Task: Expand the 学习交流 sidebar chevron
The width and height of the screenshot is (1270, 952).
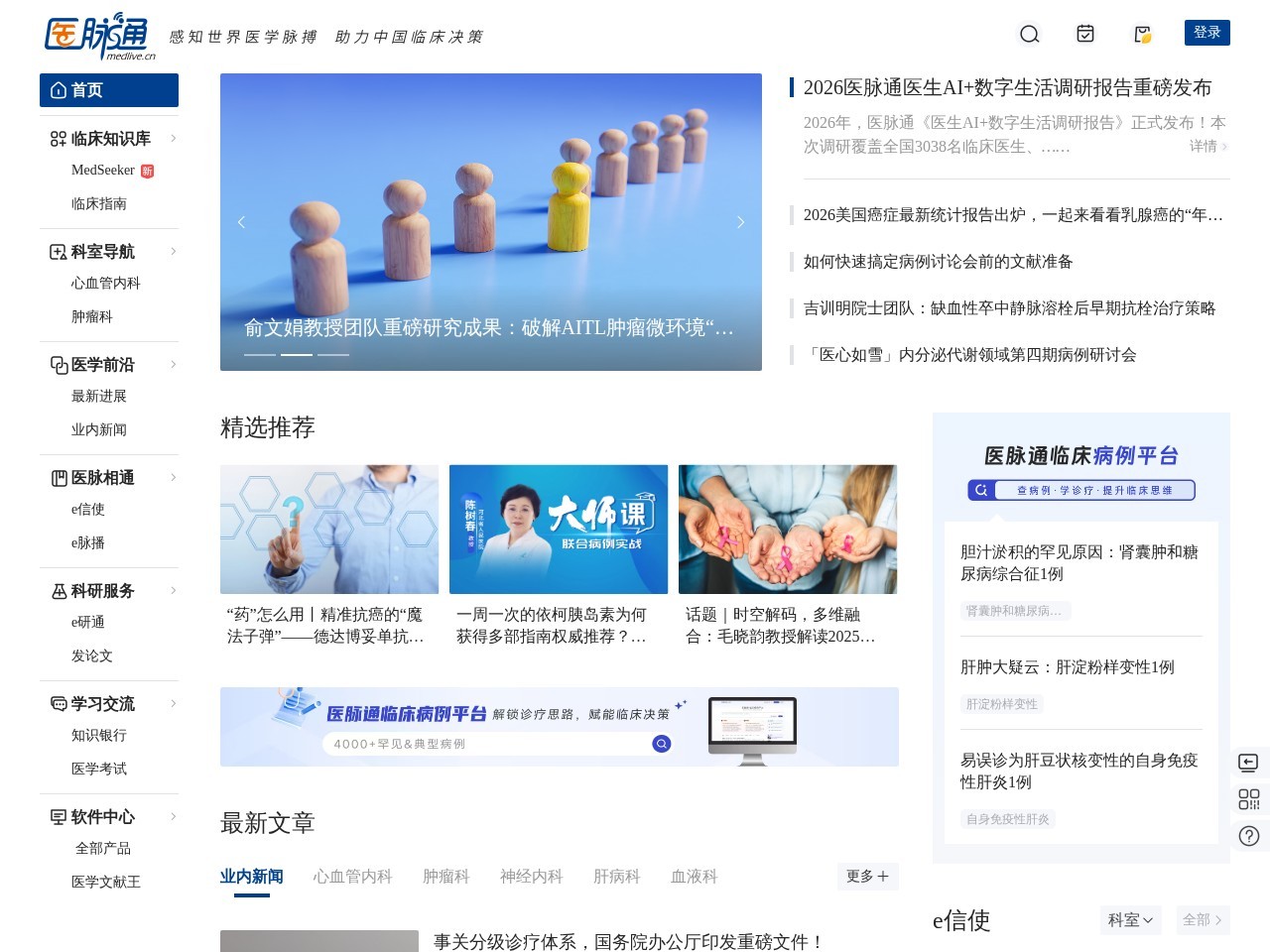Action: pyautogui.click(x=175, y=704)
